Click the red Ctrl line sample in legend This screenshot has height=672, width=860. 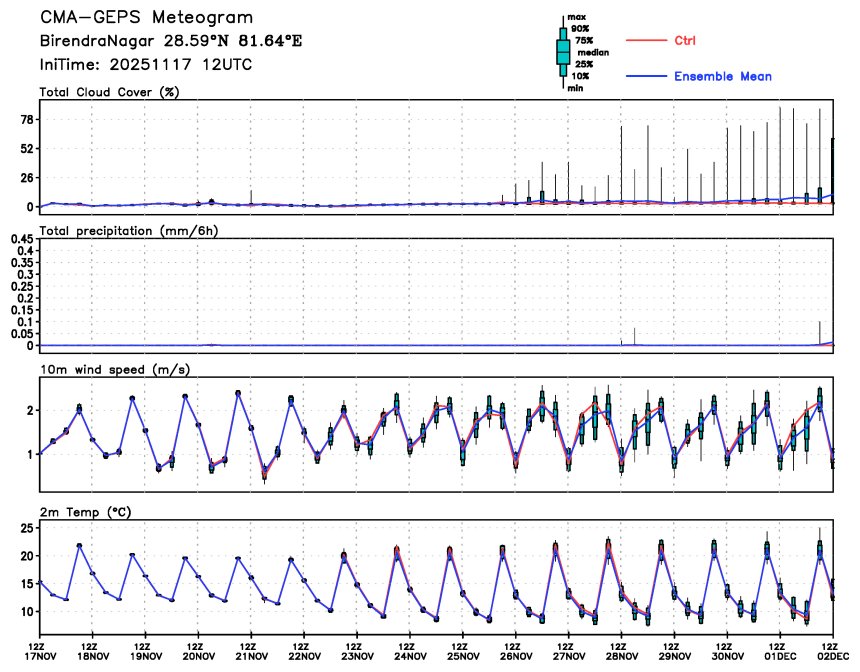click(646, 41)
